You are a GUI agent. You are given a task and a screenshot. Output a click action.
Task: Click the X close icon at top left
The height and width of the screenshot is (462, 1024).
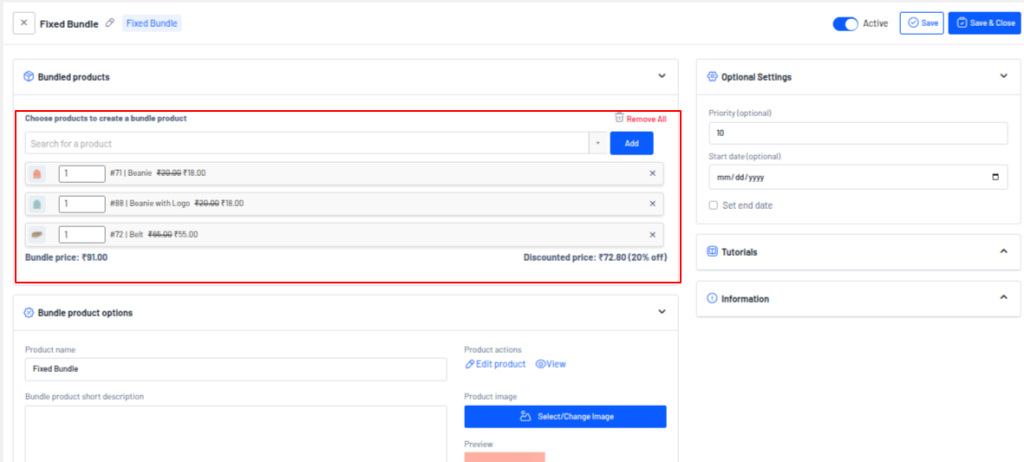(x=24, y=23)
